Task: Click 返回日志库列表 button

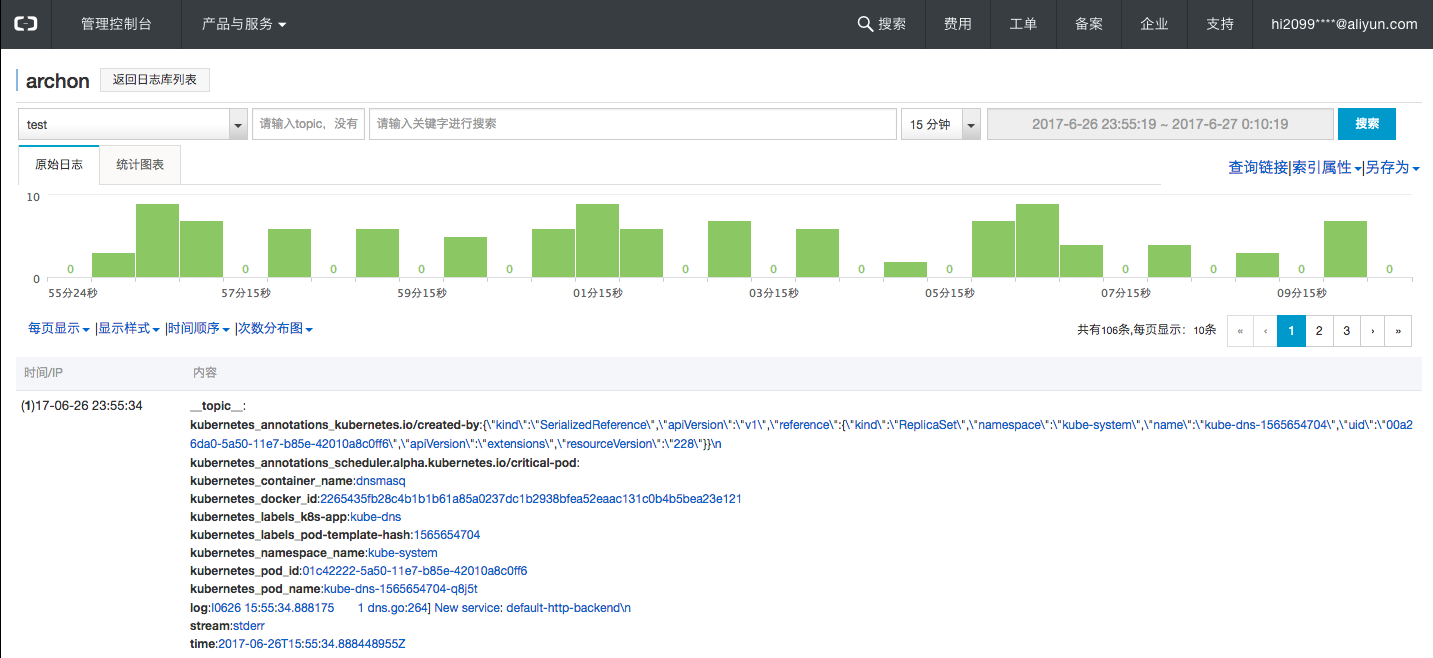Action: pos(155,80)
